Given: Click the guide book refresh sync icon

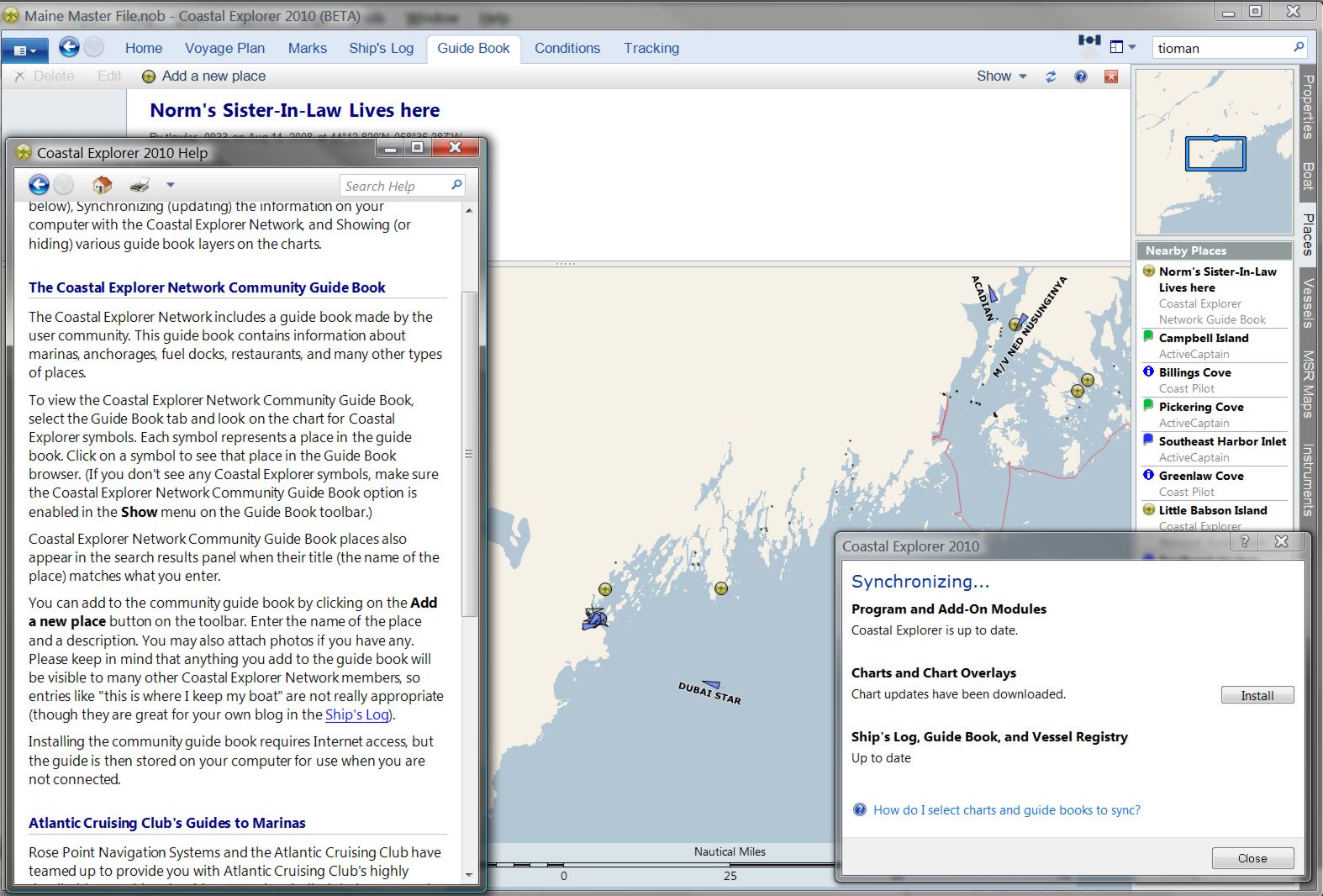Looking at the screenshot, I should click(1051, 76).
